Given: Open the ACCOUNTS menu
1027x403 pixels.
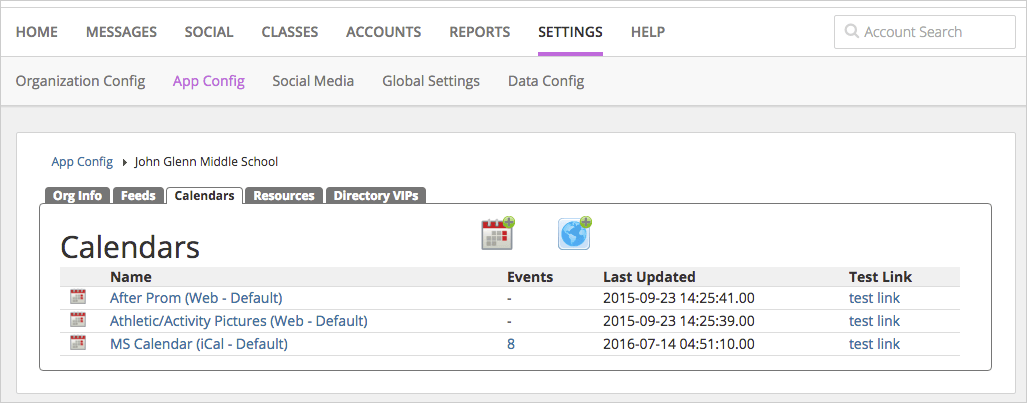Looking at the screenshot, I should 384,31.
